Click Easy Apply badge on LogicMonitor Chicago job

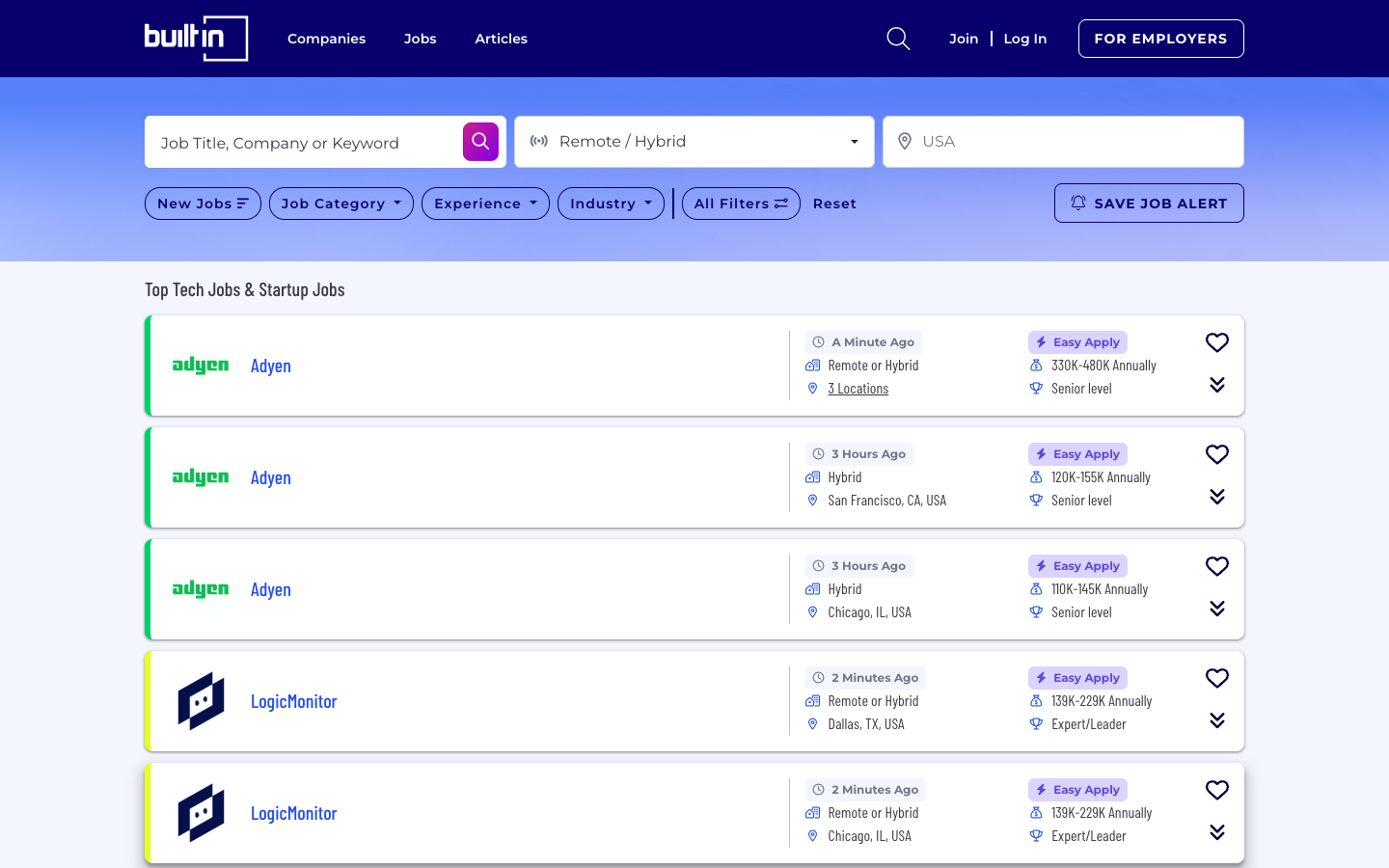(x=1077, y=790)
